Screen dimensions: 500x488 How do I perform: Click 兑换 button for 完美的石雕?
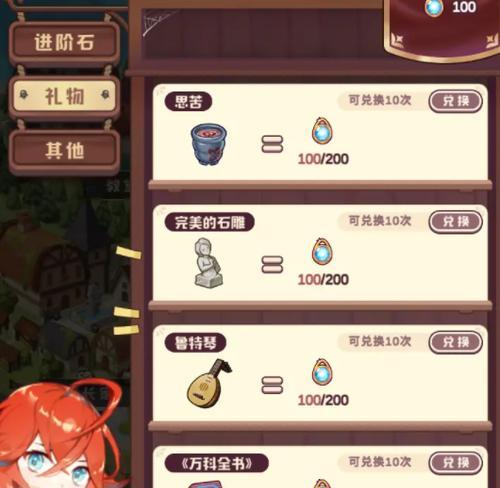click(x=455, y=221)
